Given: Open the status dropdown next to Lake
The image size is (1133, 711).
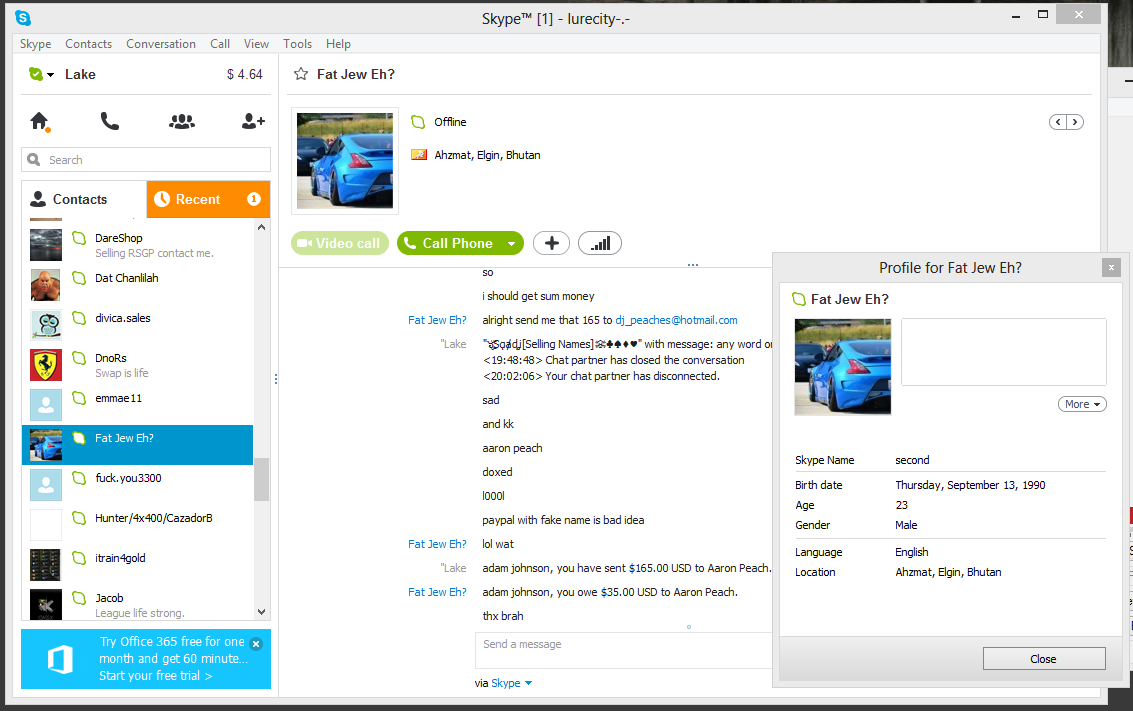Looking at the screenshot, I should [51, 75].
